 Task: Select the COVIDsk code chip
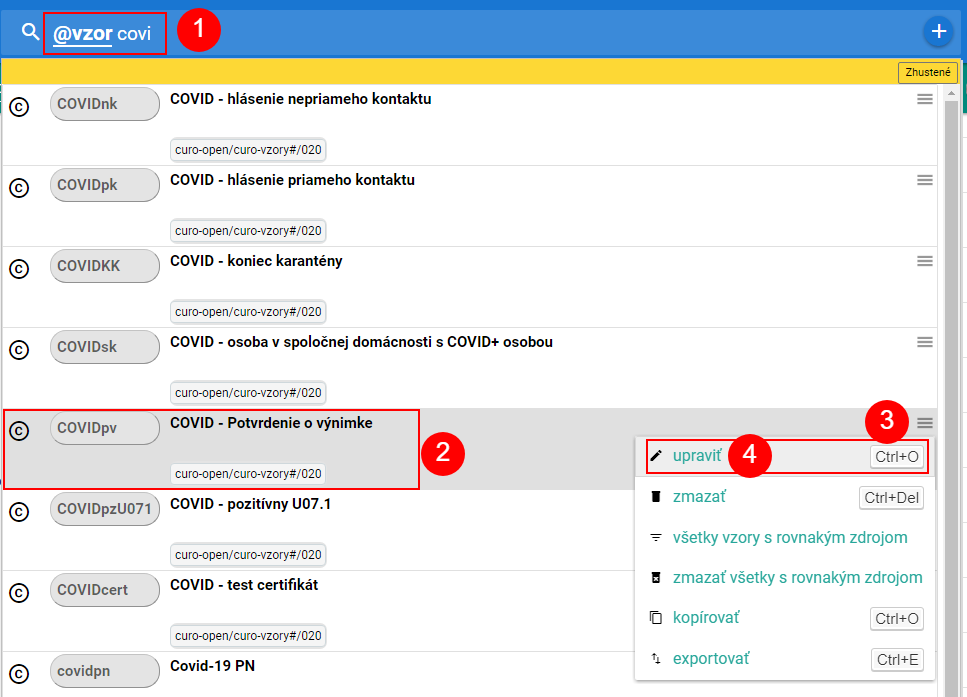[105, 347]
